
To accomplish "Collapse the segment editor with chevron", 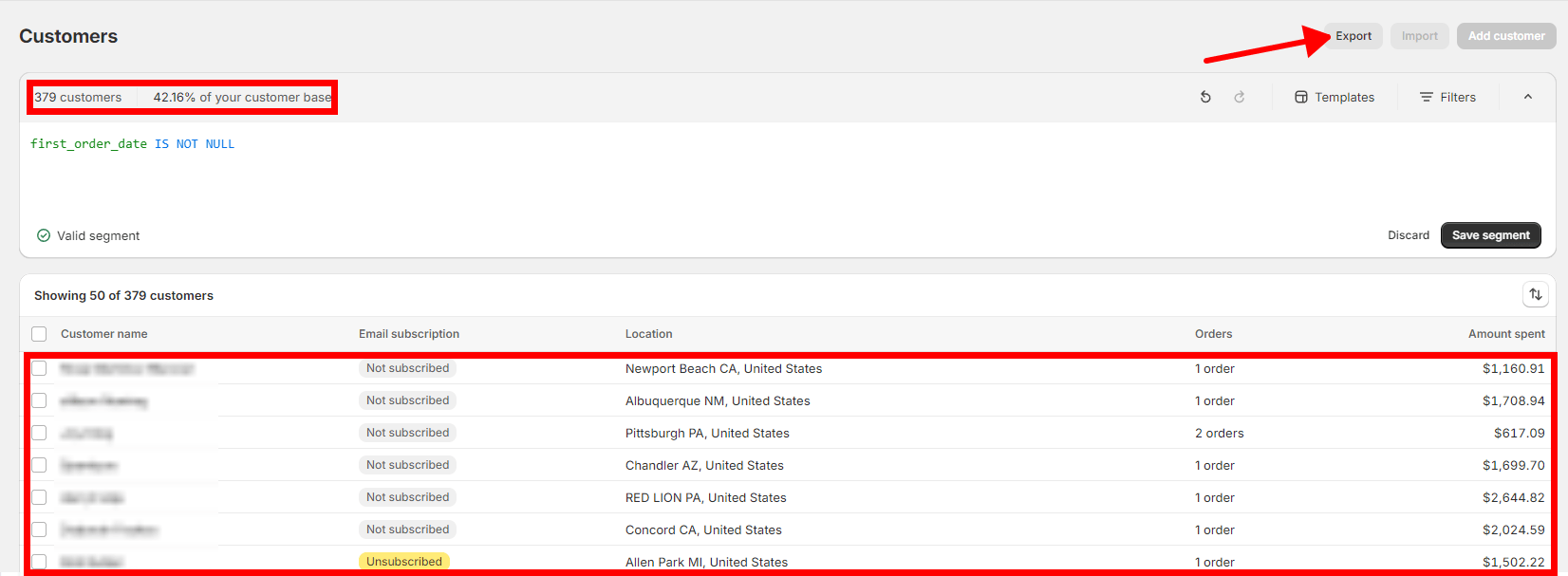I will 1528,97.
